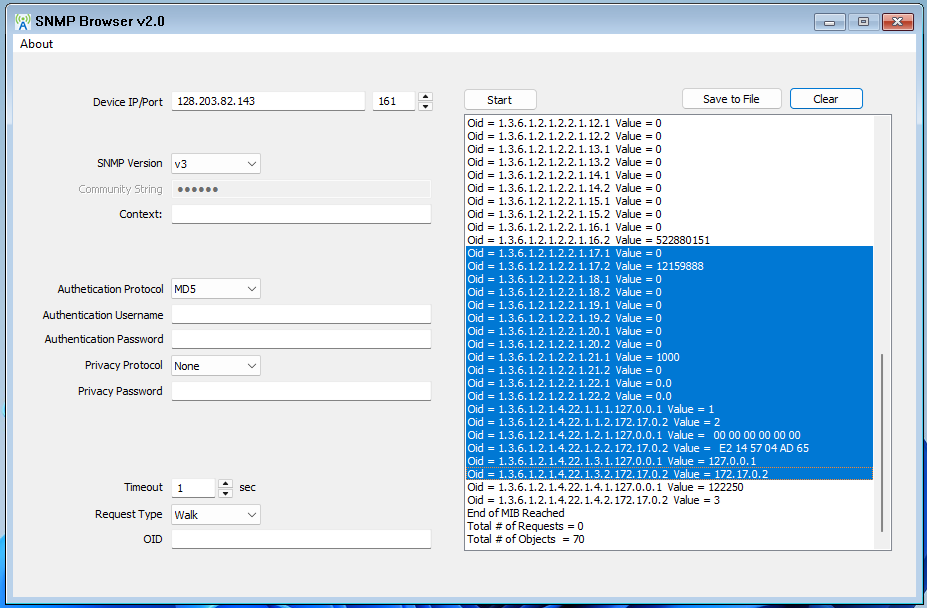Start the SNMP request
The image size is (927, 608).
click(x=499, y=99)
